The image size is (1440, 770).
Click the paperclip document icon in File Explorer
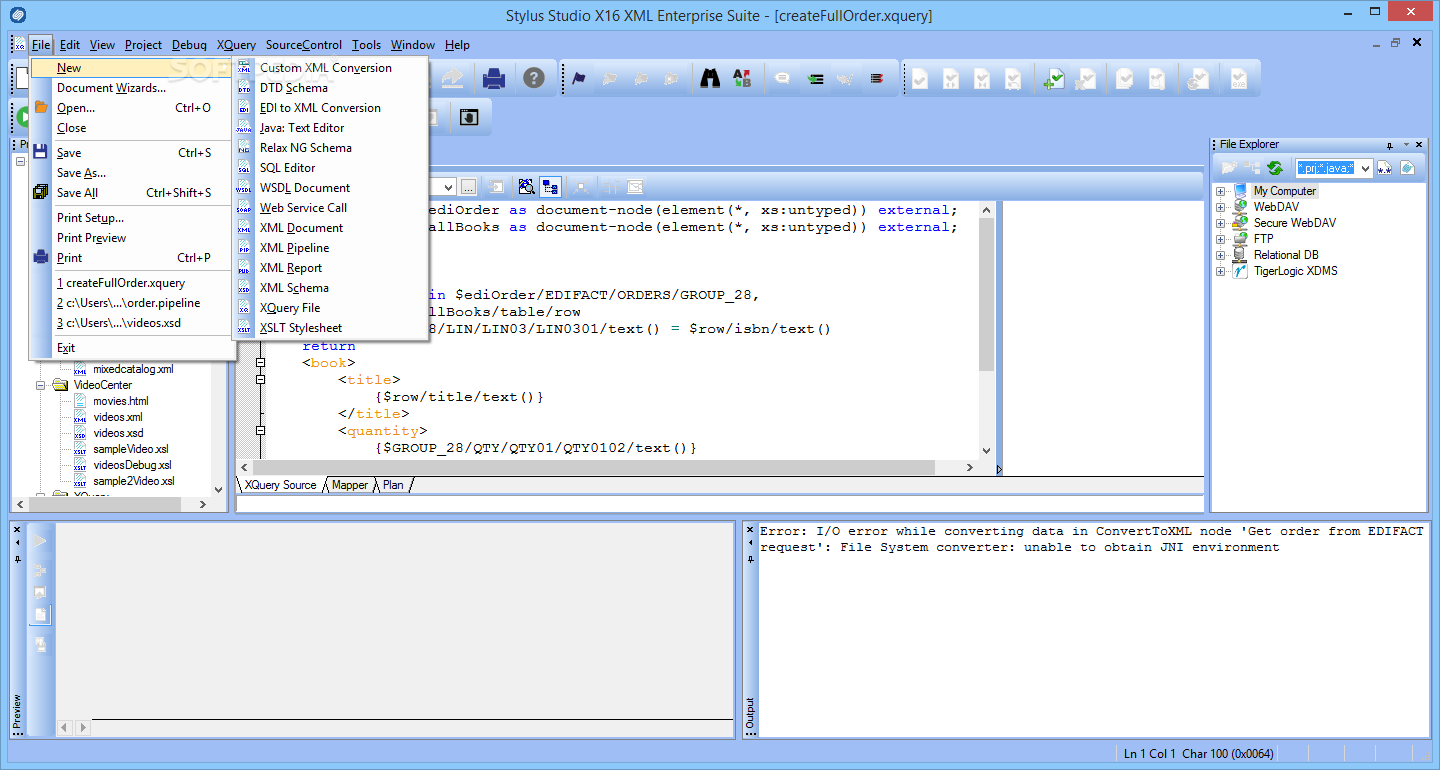tap(1407, 168)
